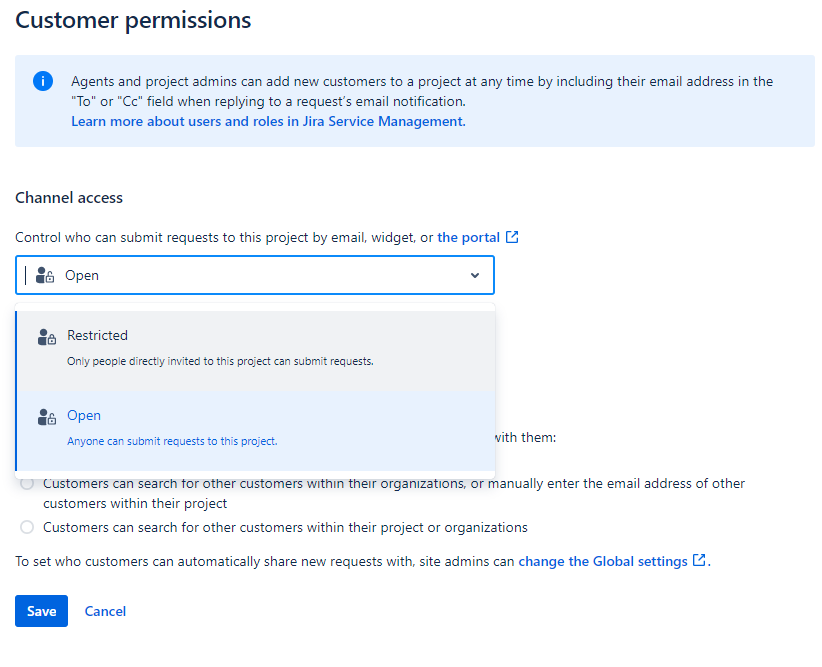Click the blue info icon in the banner

pos(41,81)
